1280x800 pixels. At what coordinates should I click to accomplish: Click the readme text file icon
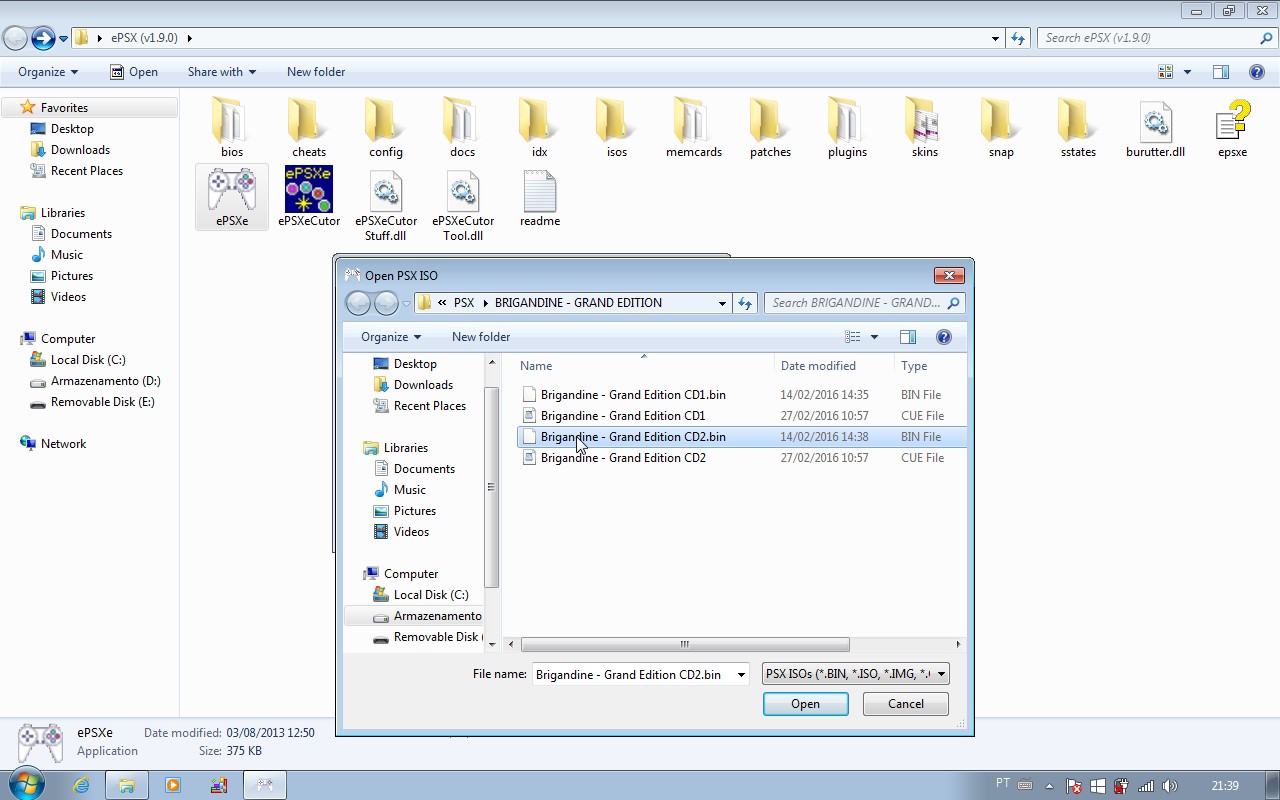[539, 190]
